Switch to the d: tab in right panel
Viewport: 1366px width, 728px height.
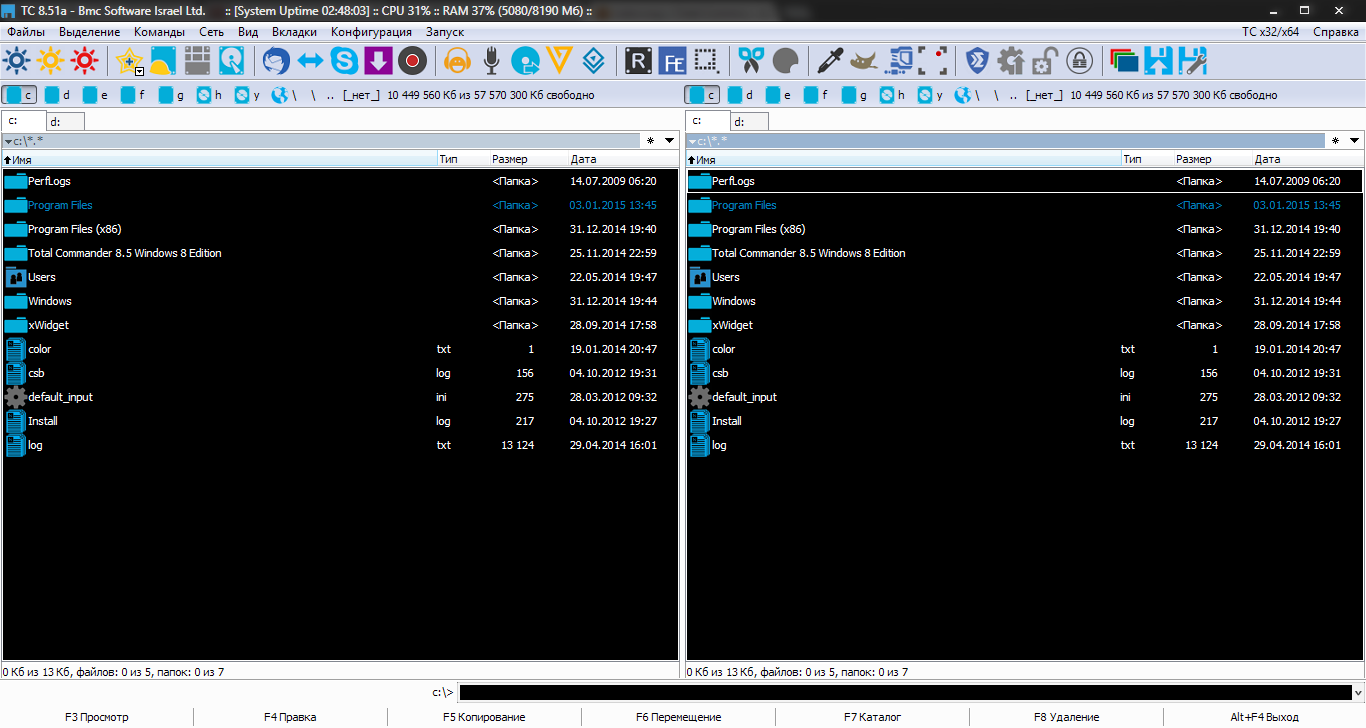pyautogui.click(x=748, y=122)
